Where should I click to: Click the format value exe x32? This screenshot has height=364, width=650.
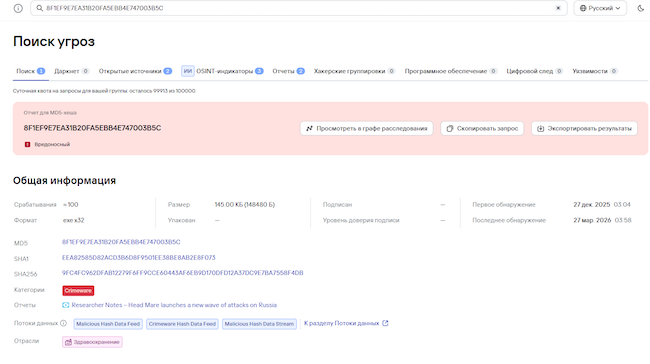(x=73, y=220)
